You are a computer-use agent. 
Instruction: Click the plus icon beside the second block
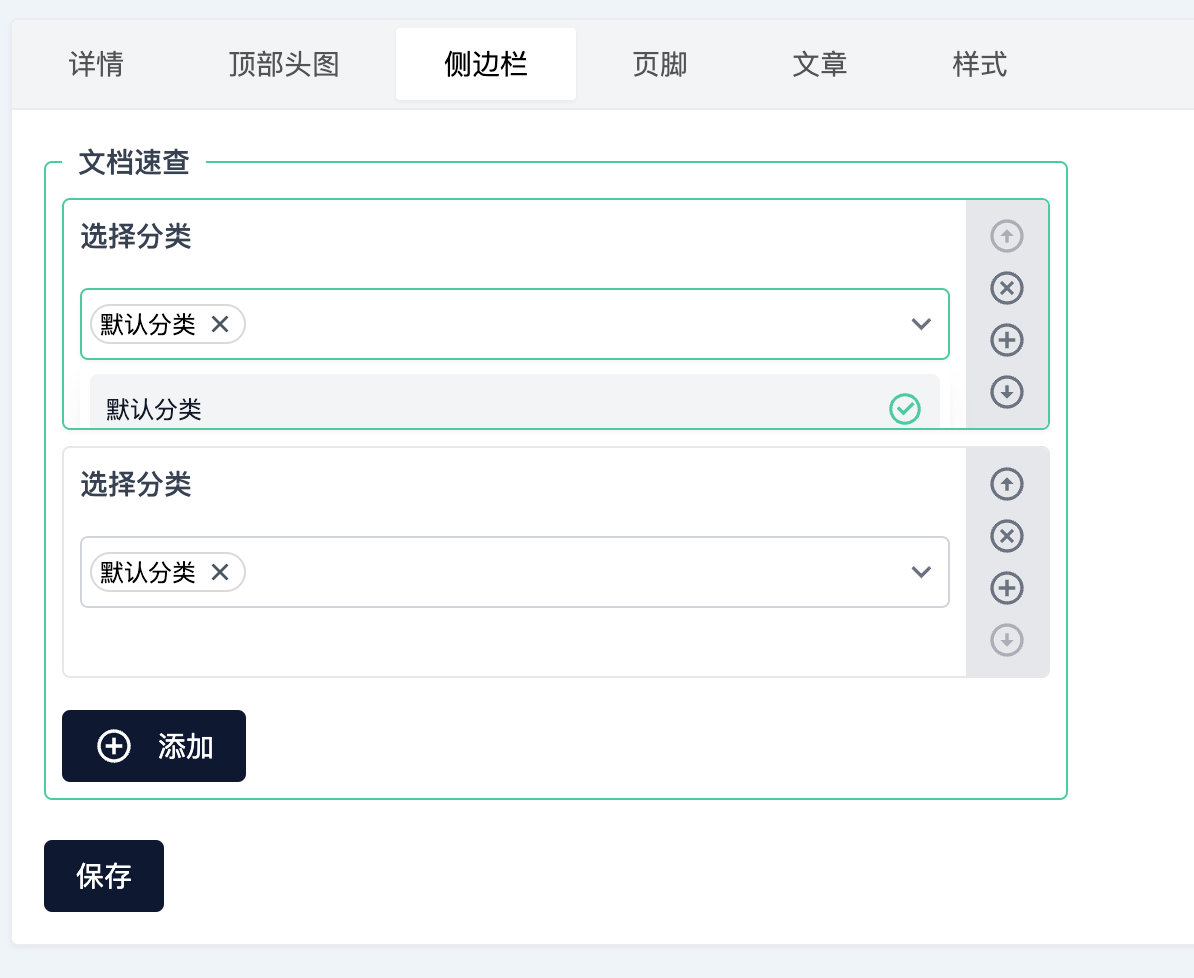click(1007, 588)
